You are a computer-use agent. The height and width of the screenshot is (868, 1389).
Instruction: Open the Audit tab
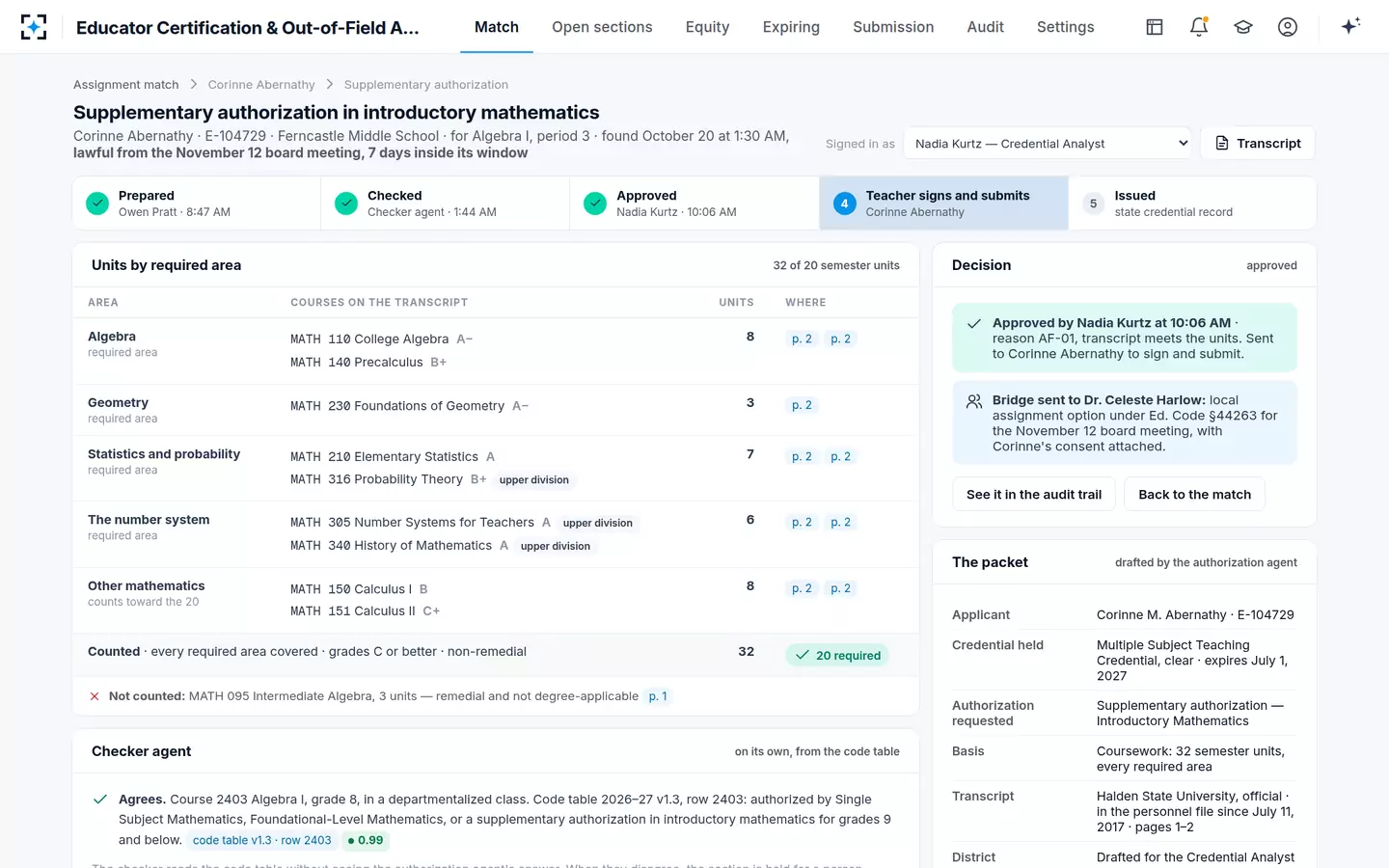985,27
